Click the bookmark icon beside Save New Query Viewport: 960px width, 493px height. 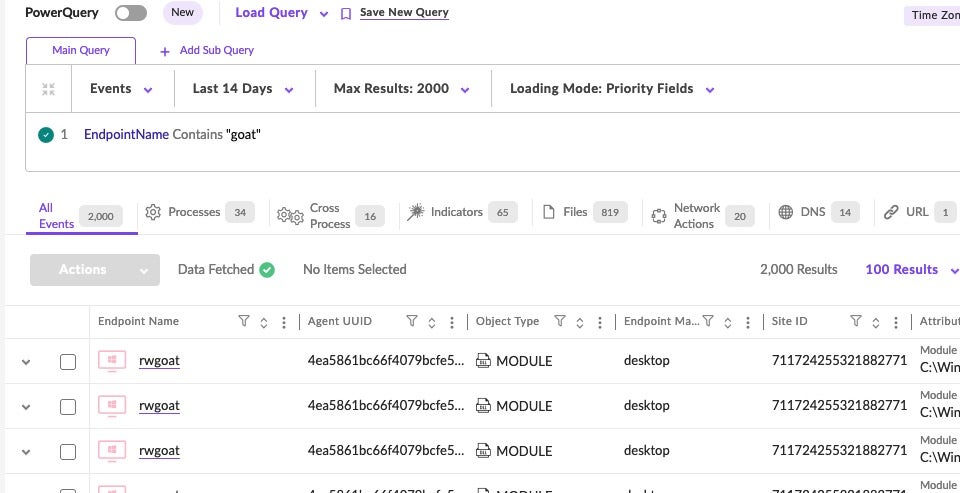coord(346,14)
